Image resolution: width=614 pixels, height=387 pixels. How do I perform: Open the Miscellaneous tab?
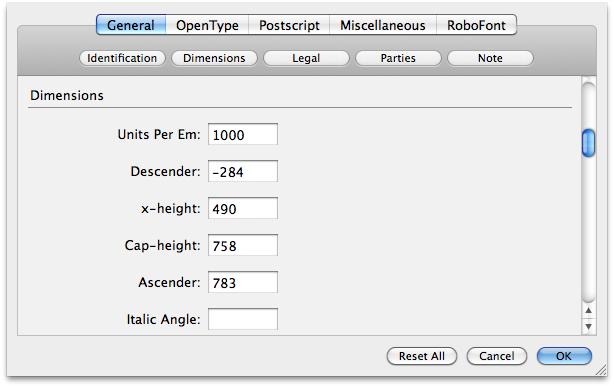pos(383,25)
